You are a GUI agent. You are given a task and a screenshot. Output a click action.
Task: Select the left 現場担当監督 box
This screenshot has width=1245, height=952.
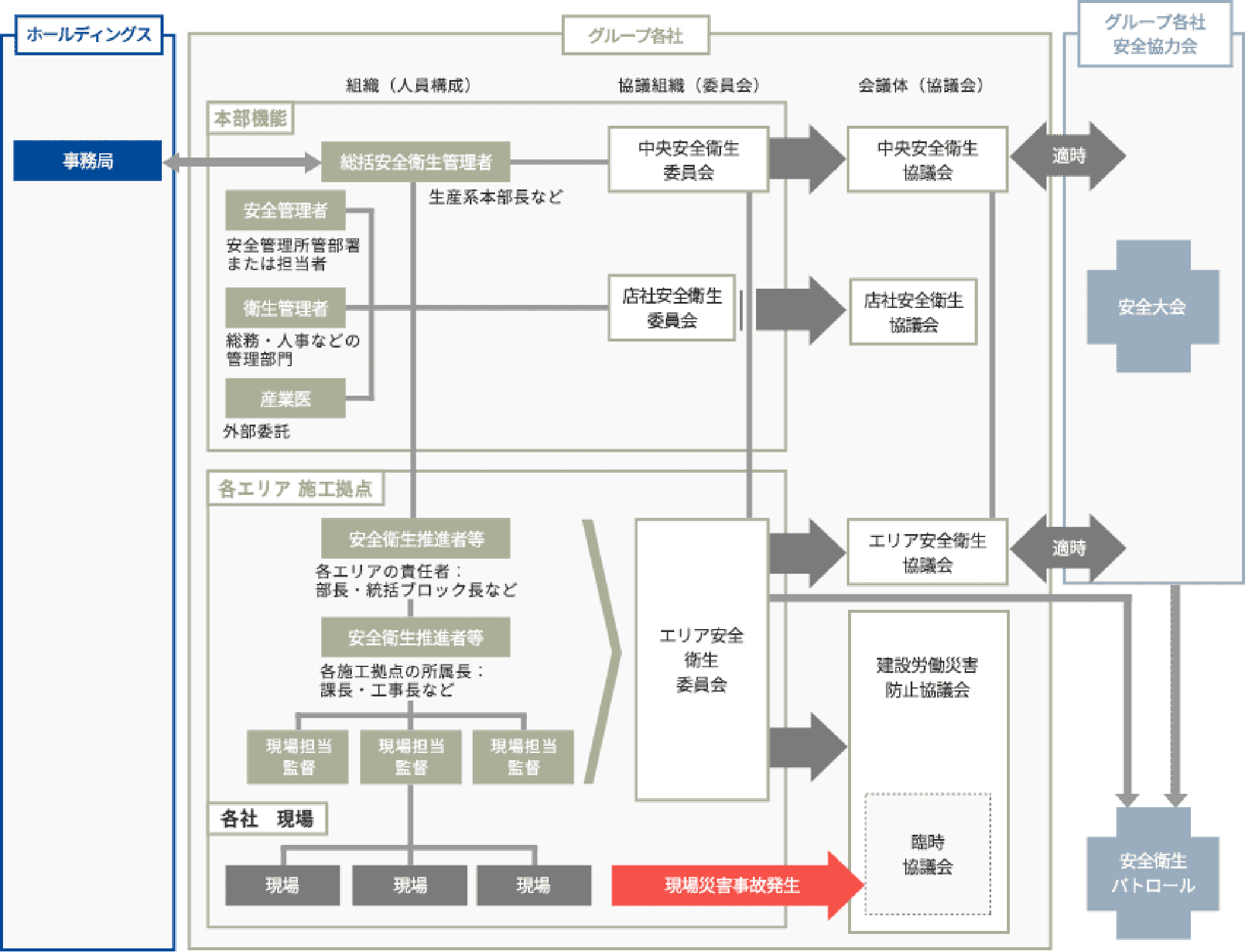click(x=298, y=757)
